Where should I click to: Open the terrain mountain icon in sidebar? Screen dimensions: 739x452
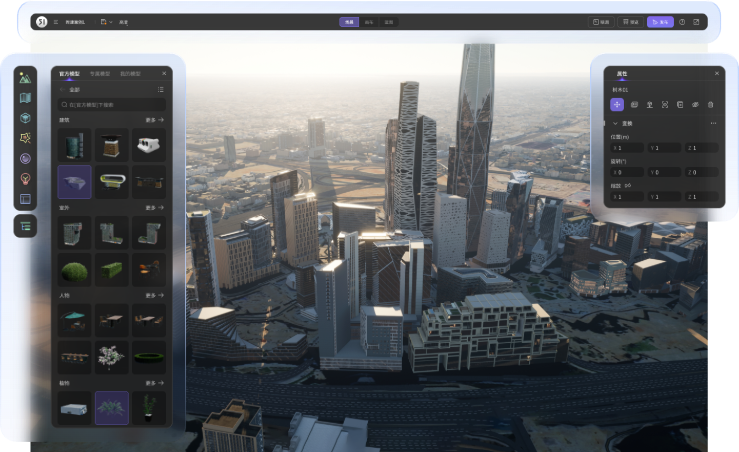(x=25, y=78)
